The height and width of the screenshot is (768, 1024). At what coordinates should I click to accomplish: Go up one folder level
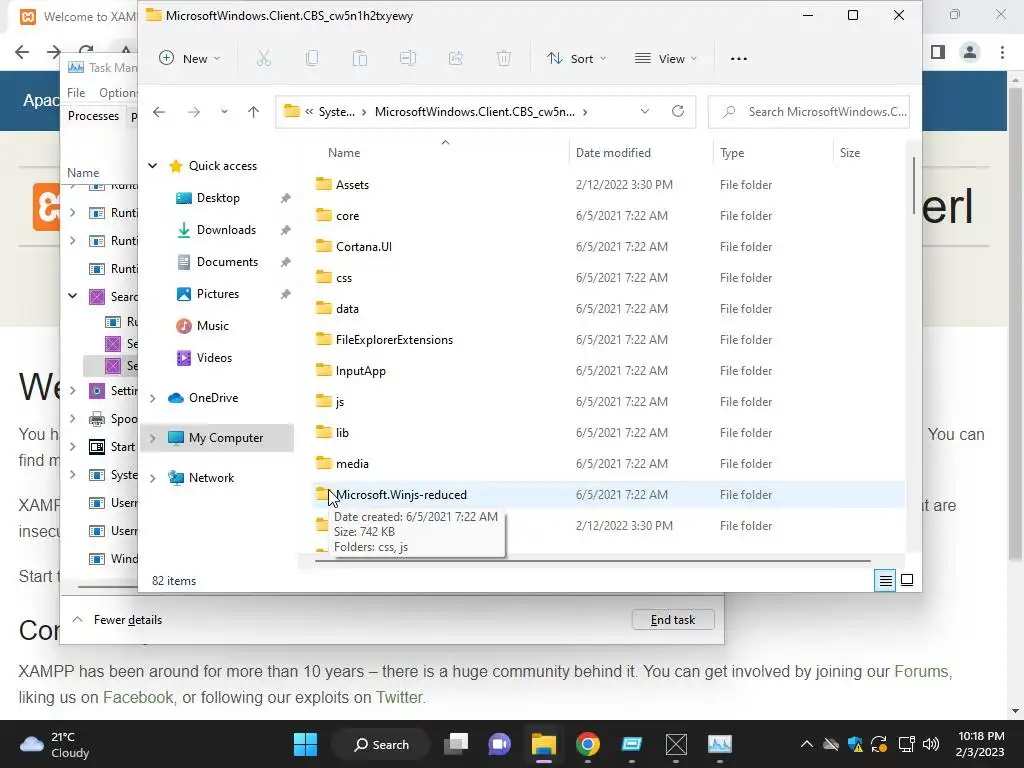[x=253, y=112]
